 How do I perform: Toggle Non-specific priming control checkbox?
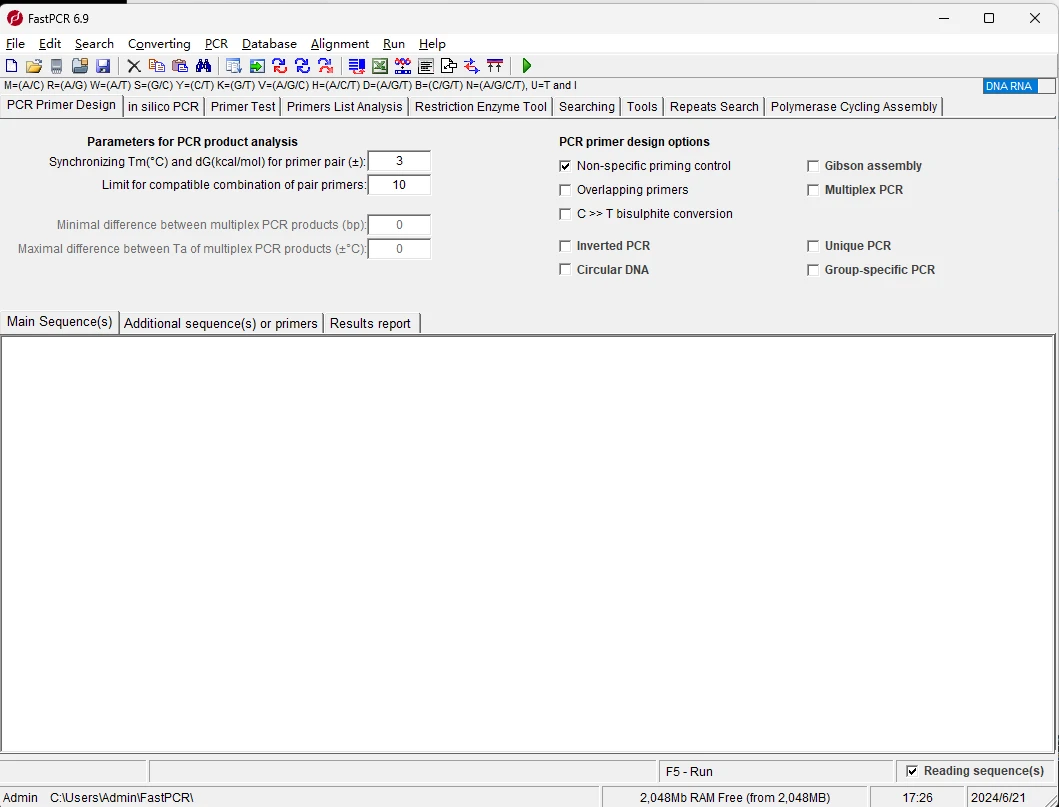click(565, 166)
